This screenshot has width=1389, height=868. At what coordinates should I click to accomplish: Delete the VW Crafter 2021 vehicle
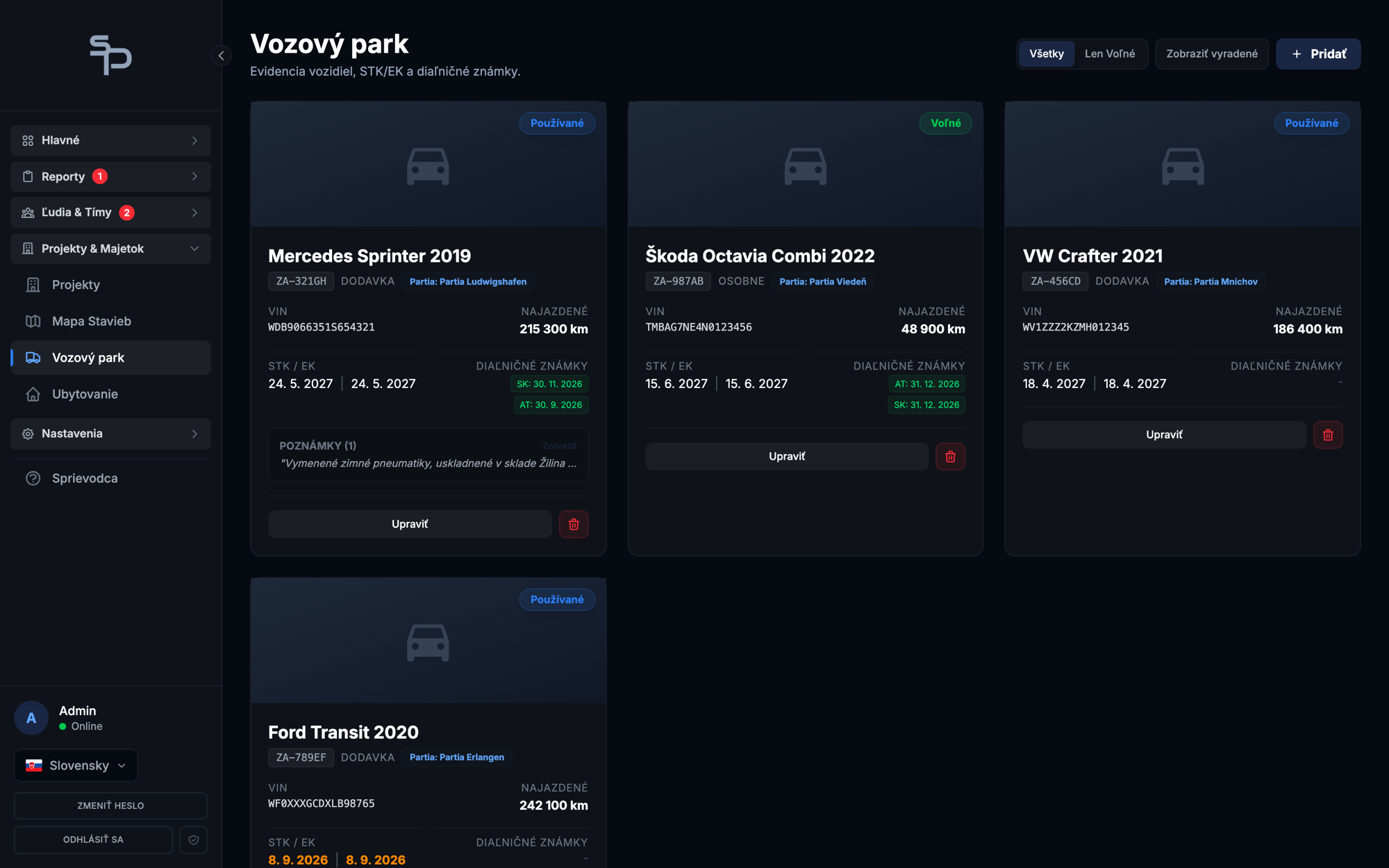(x=1328, y=435)
